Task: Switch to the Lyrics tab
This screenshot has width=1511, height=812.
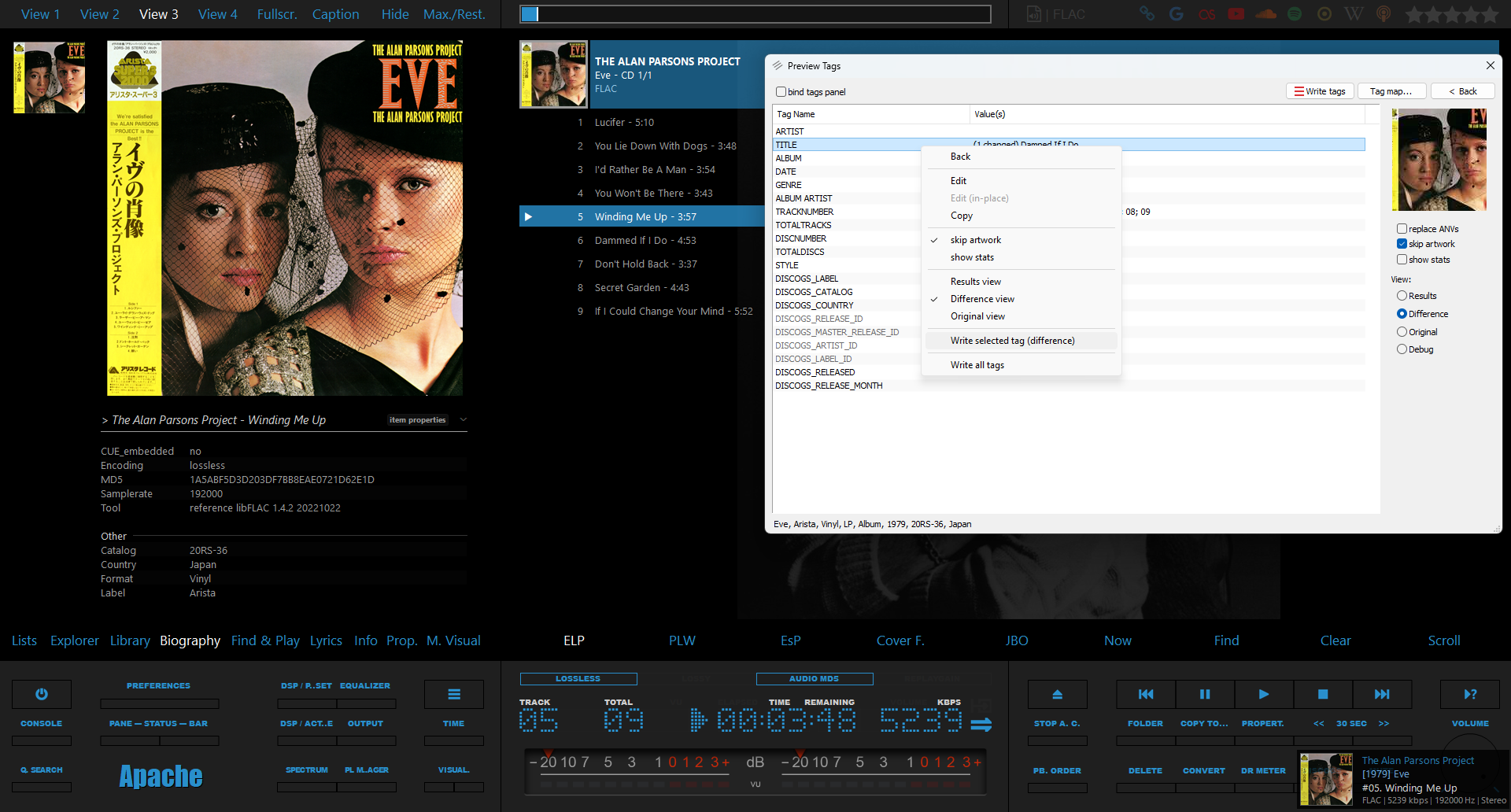Action: click(326, 640)
